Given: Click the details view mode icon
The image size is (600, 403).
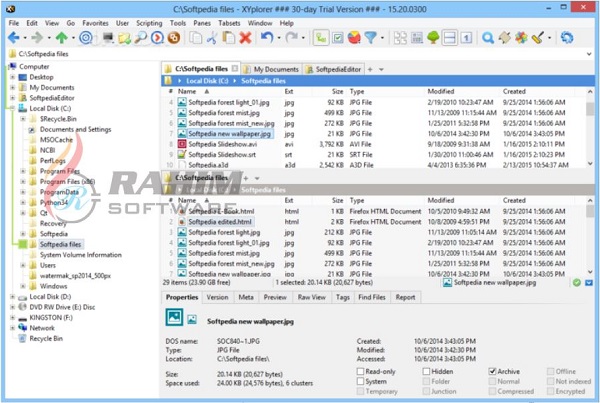Looking at the screenshot, I should [x=417, y=38].
